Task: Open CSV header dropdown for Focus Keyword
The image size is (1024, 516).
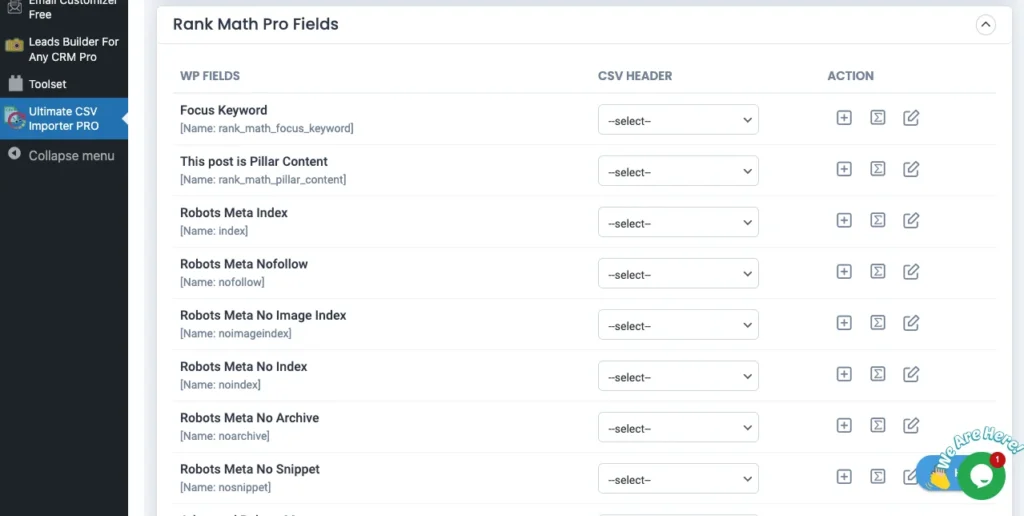Action: click(678, 120)
